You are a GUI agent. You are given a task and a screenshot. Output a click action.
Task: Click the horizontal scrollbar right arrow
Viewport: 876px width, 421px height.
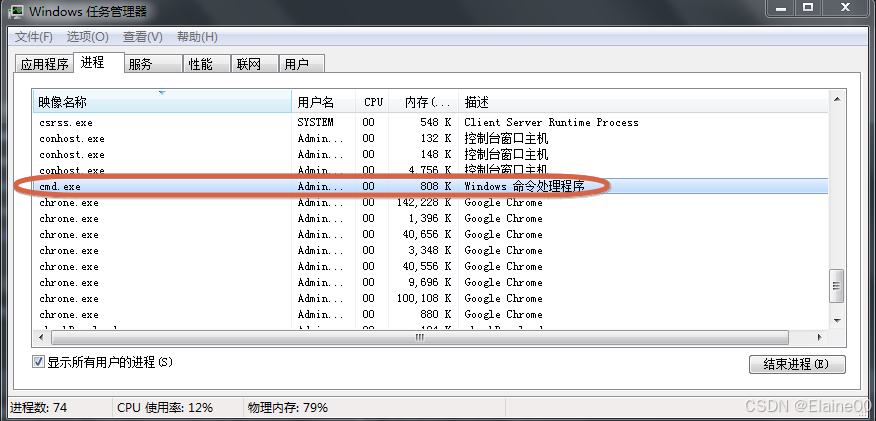[820, 337]
